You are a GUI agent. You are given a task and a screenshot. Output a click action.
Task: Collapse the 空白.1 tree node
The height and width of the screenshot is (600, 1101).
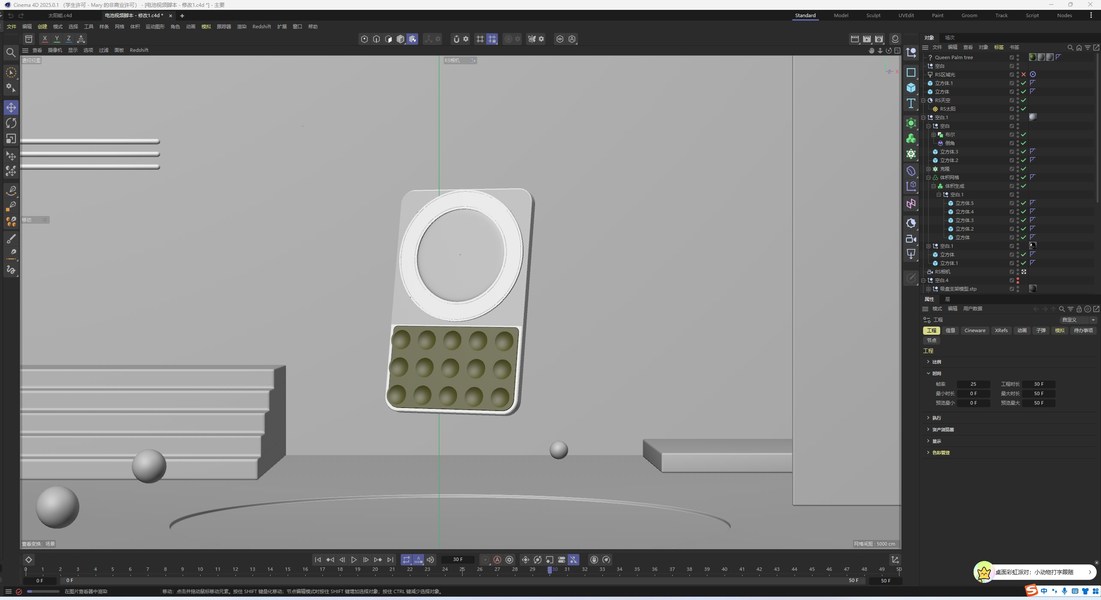point(923,117)
